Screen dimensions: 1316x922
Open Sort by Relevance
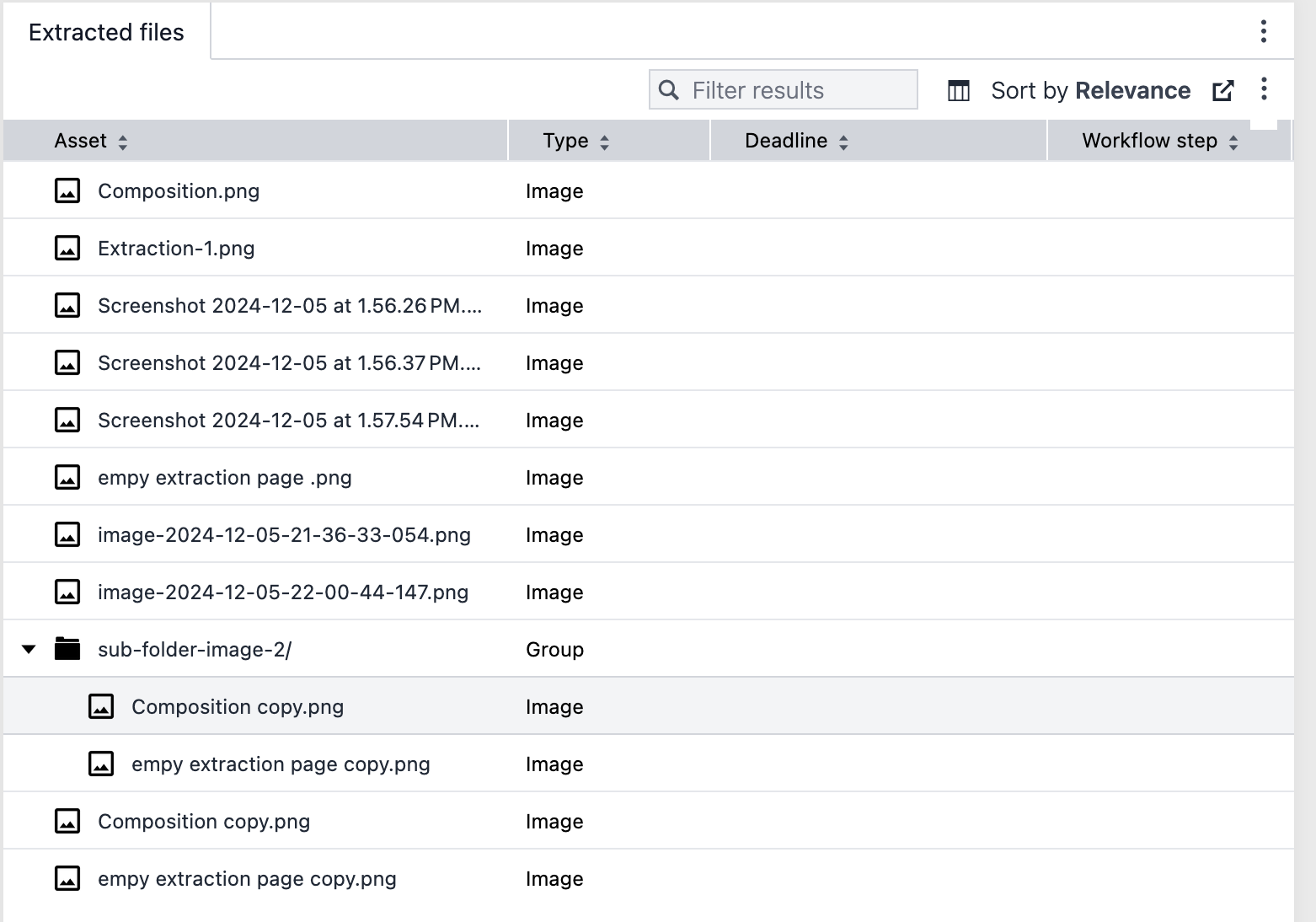(x=1090, y=90)
